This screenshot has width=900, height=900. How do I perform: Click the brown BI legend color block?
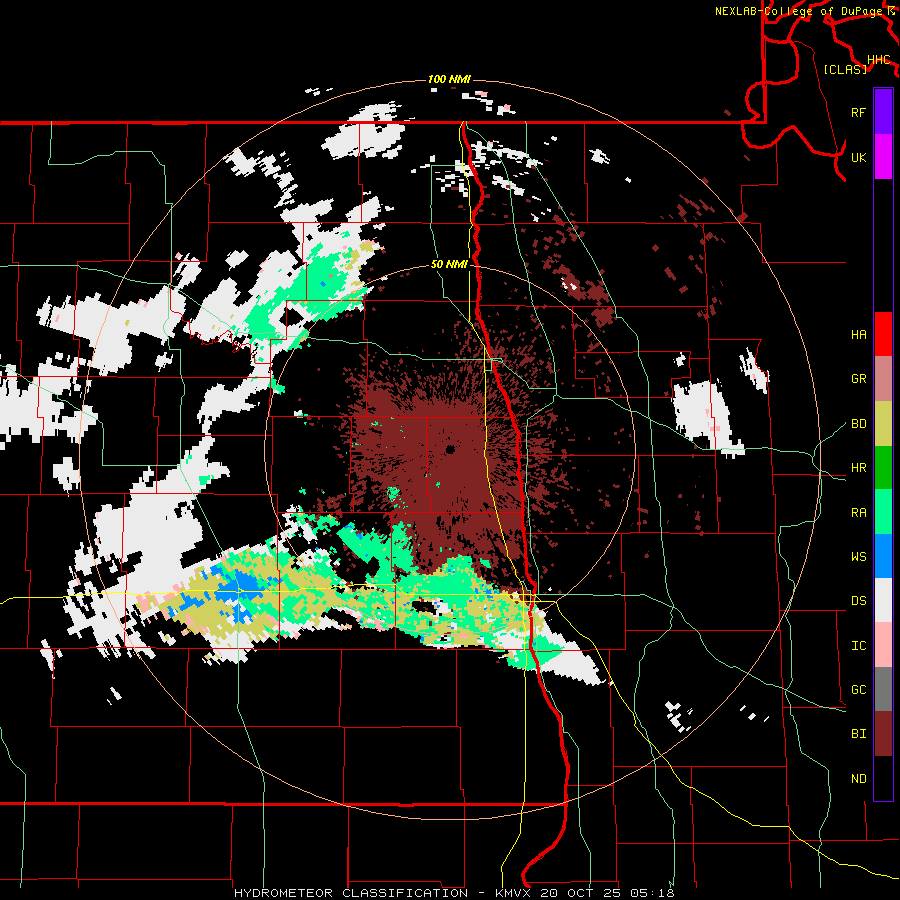coord(883,734)
